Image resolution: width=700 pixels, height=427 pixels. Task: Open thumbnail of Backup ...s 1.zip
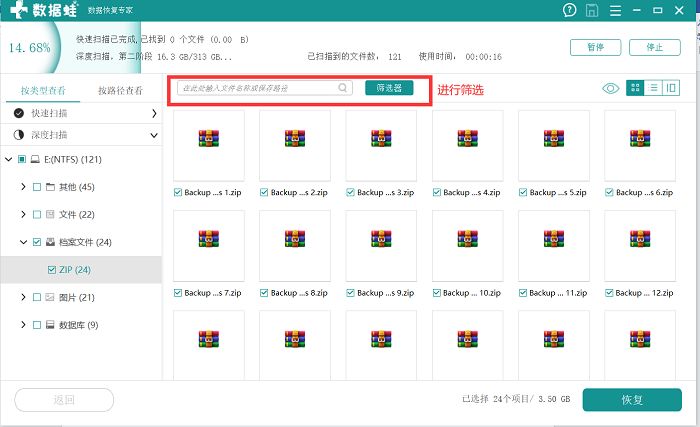pyautogui.click(x=208, y=146)
